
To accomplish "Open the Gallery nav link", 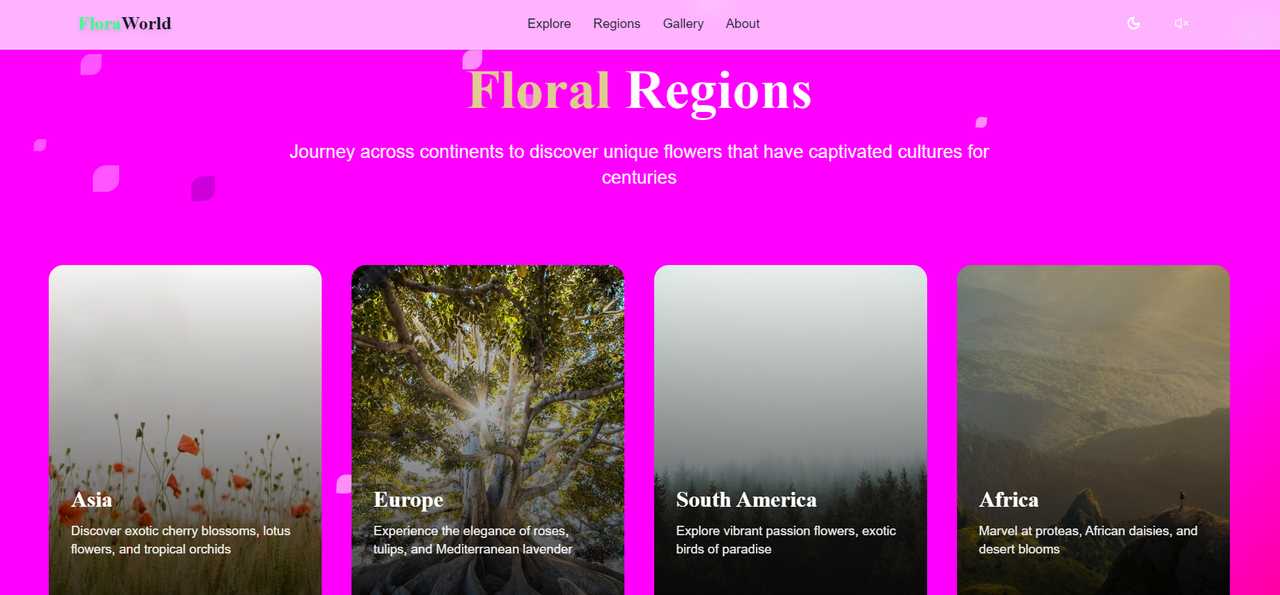I will tap(683, 24).
